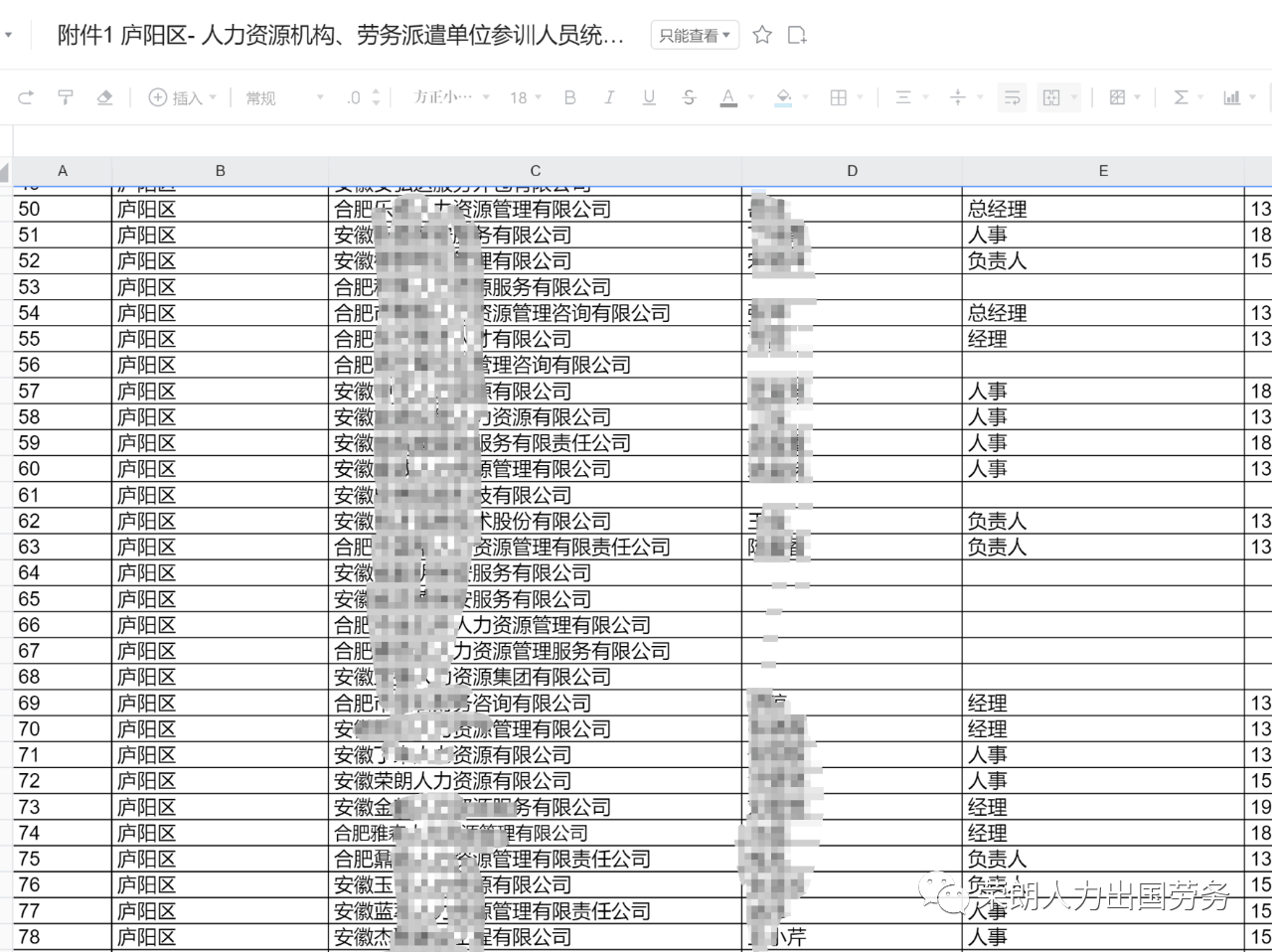This screenshot has height=952, width=1272.
Task: Click the document title 附件1 庐阳区
Action: coord(341,36)
